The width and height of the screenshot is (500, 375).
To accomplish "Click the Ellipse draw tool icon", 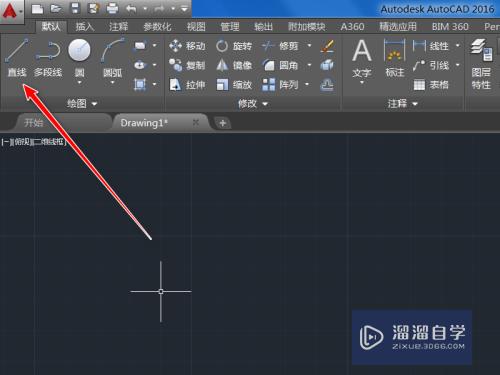I will (140, 65).
